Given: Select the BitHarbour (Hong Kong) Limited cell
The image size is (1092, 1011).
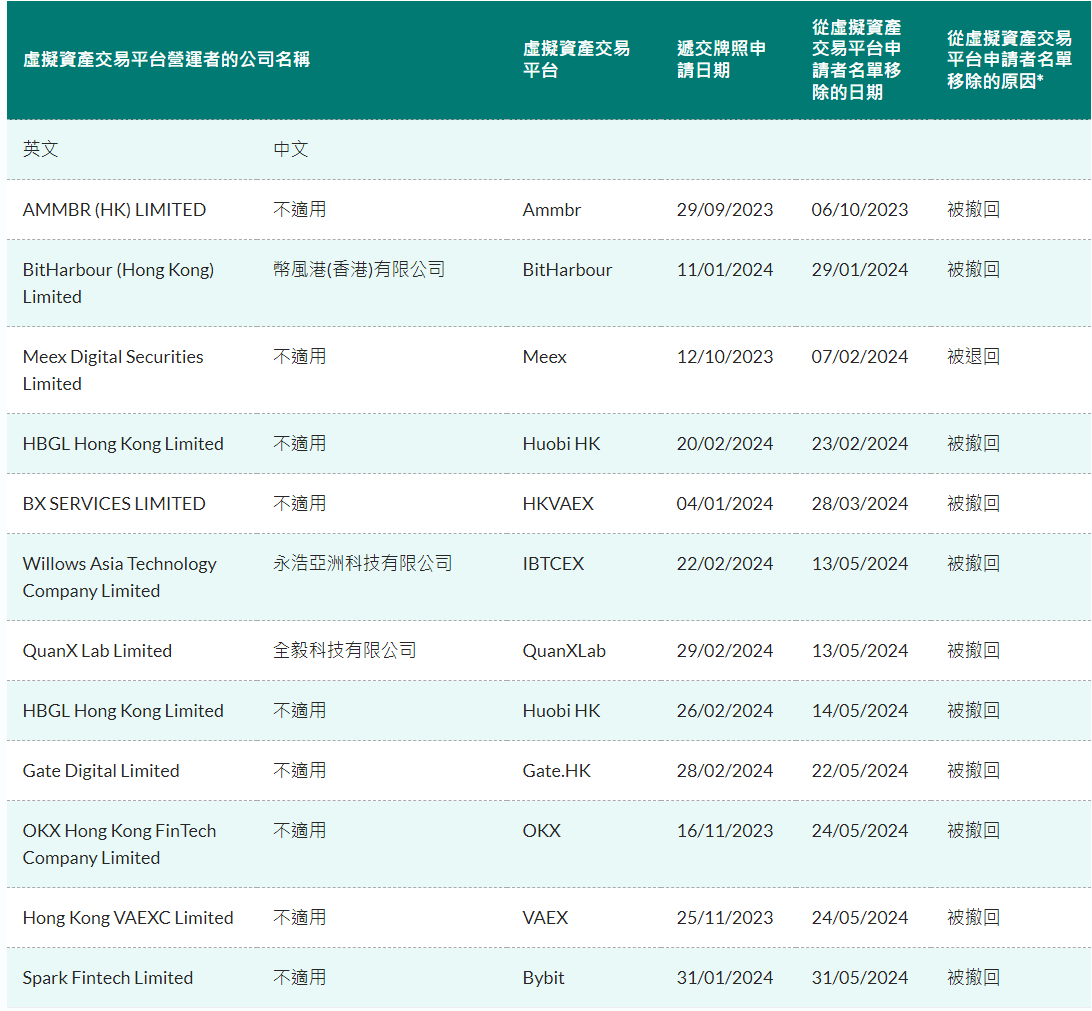Looking at the screenshot, I should coord(118,283).
